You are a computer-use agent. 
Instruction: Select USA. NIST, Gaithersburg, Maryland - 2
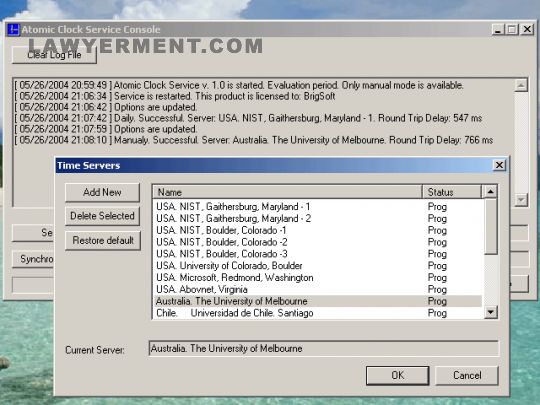coord(318,218)
